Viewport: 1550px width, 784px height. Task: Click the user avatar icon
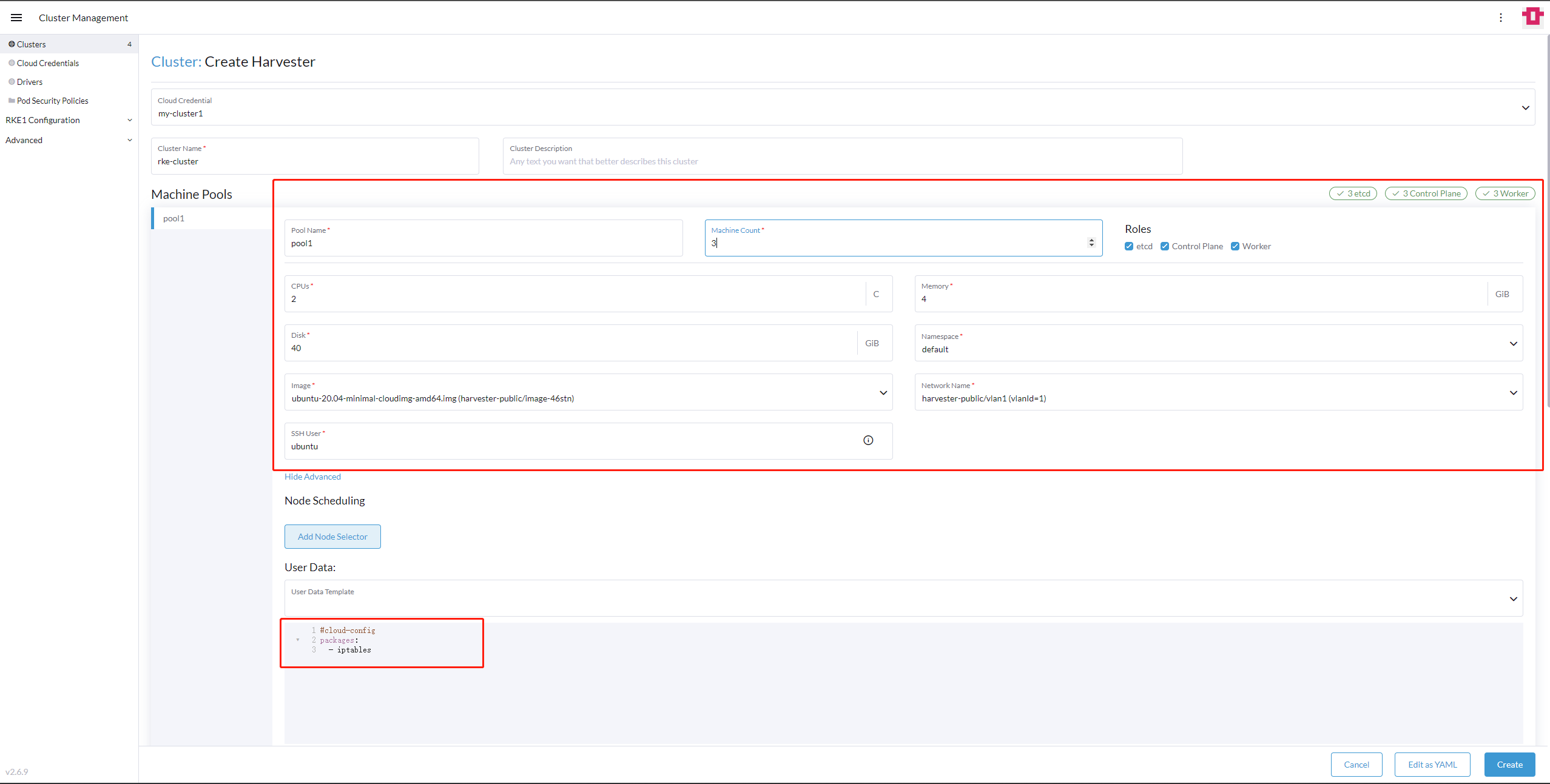[1532, 17]
